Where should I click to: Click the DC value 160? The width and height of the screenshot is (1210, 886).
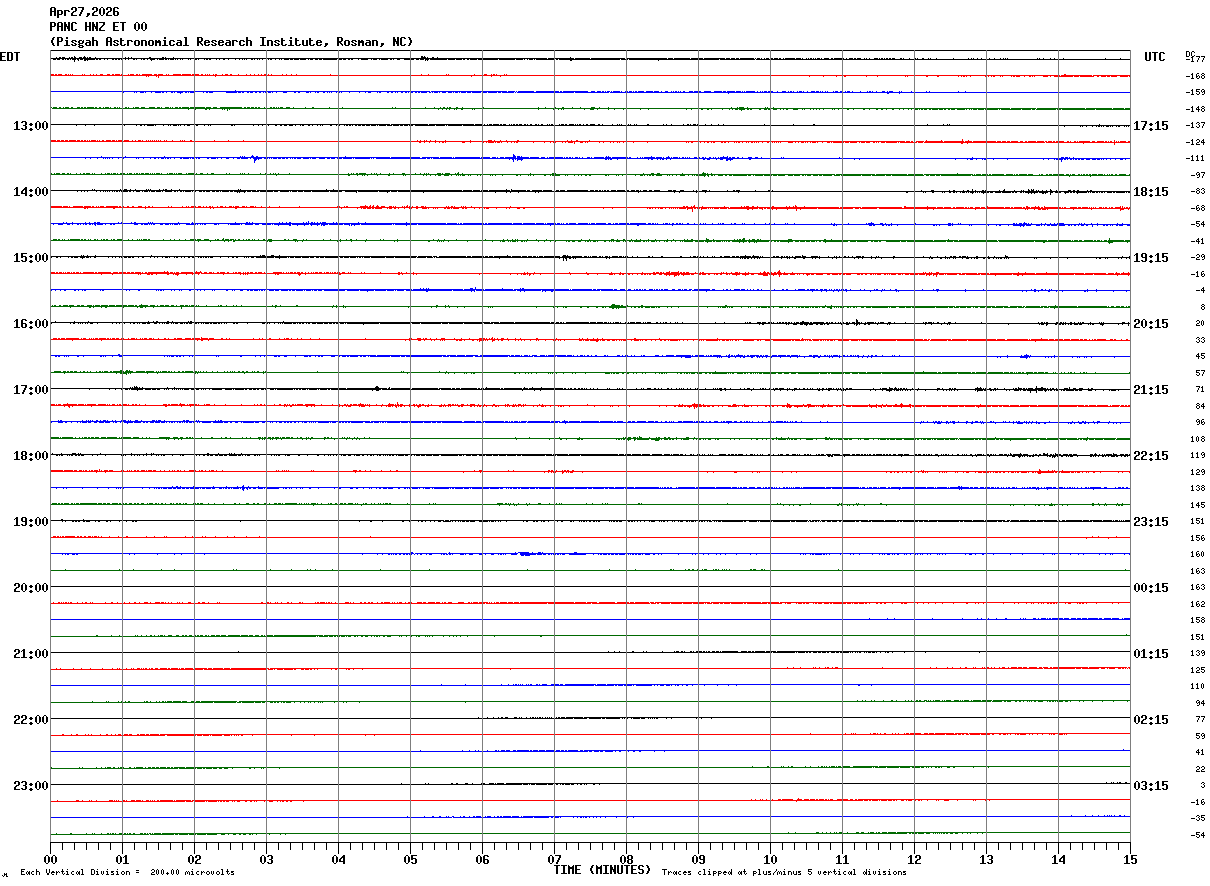[x=1198, y=554]
